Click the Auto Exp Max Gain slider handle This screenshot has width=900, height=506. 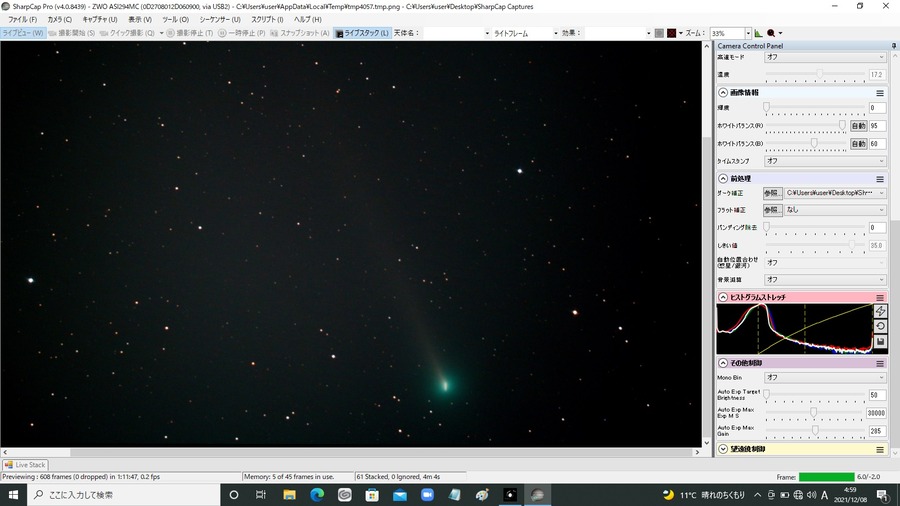tap(815, 430)
